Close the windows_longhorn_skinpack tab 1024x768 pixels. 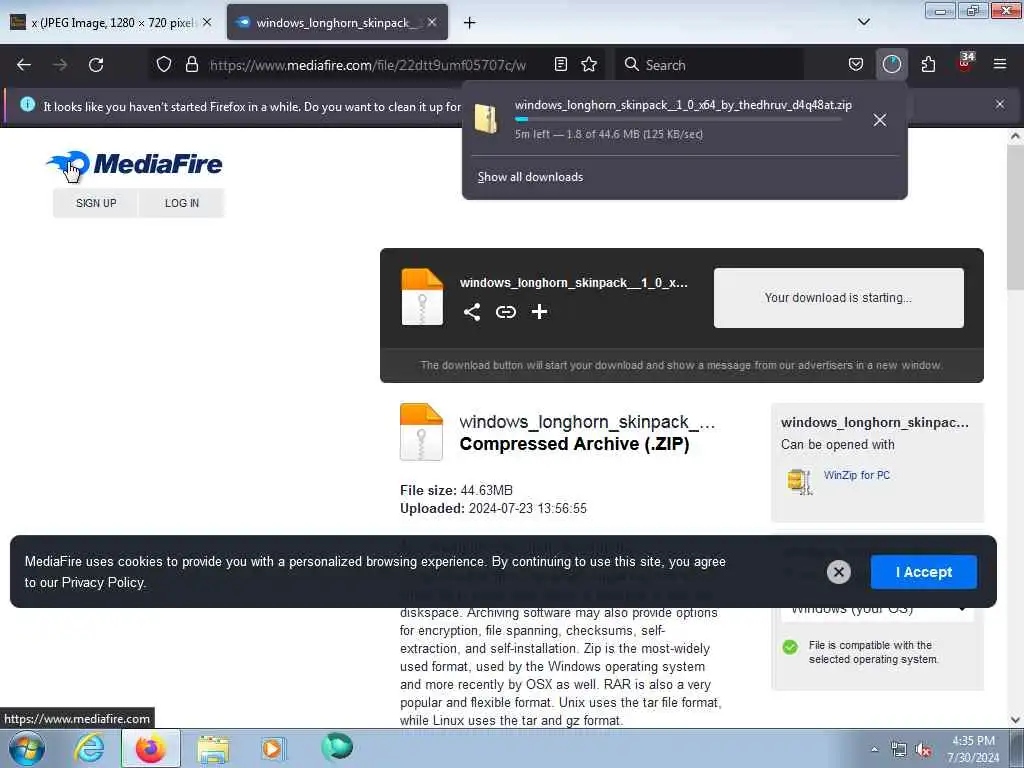click(432, 22)
